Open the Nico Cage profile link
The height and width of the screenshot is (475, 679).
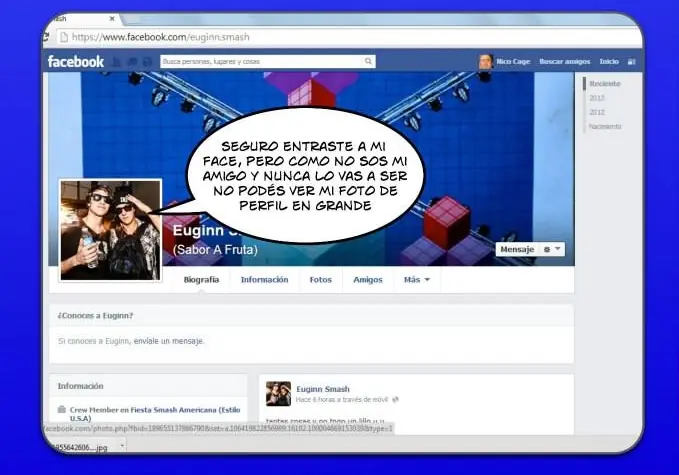[513, 61]
